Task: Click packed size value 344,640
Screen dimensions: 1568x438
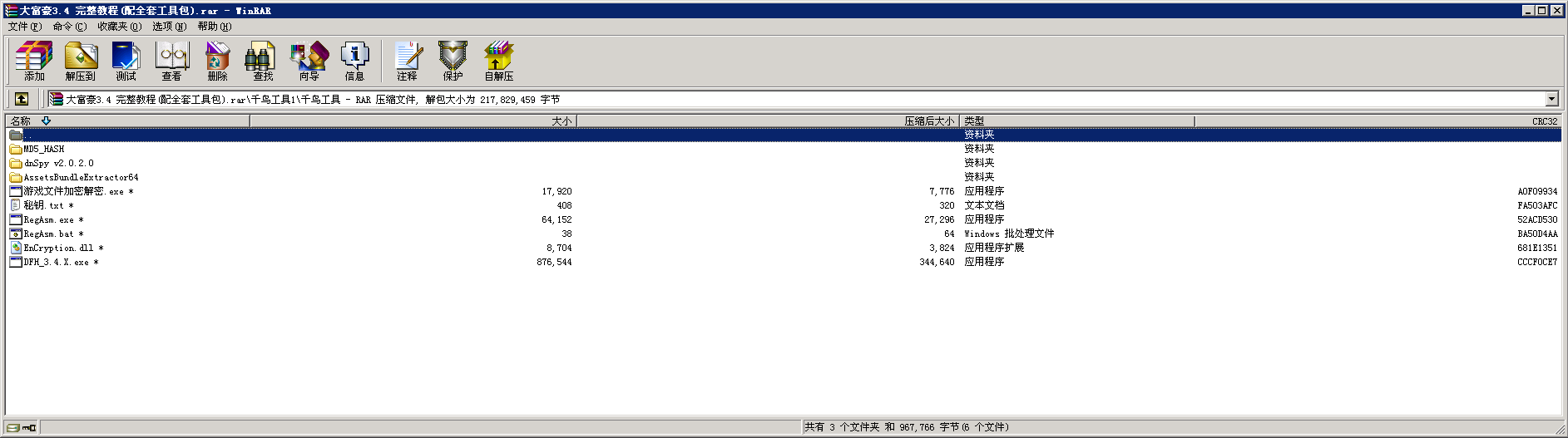Action: click(x=937, y=262)
